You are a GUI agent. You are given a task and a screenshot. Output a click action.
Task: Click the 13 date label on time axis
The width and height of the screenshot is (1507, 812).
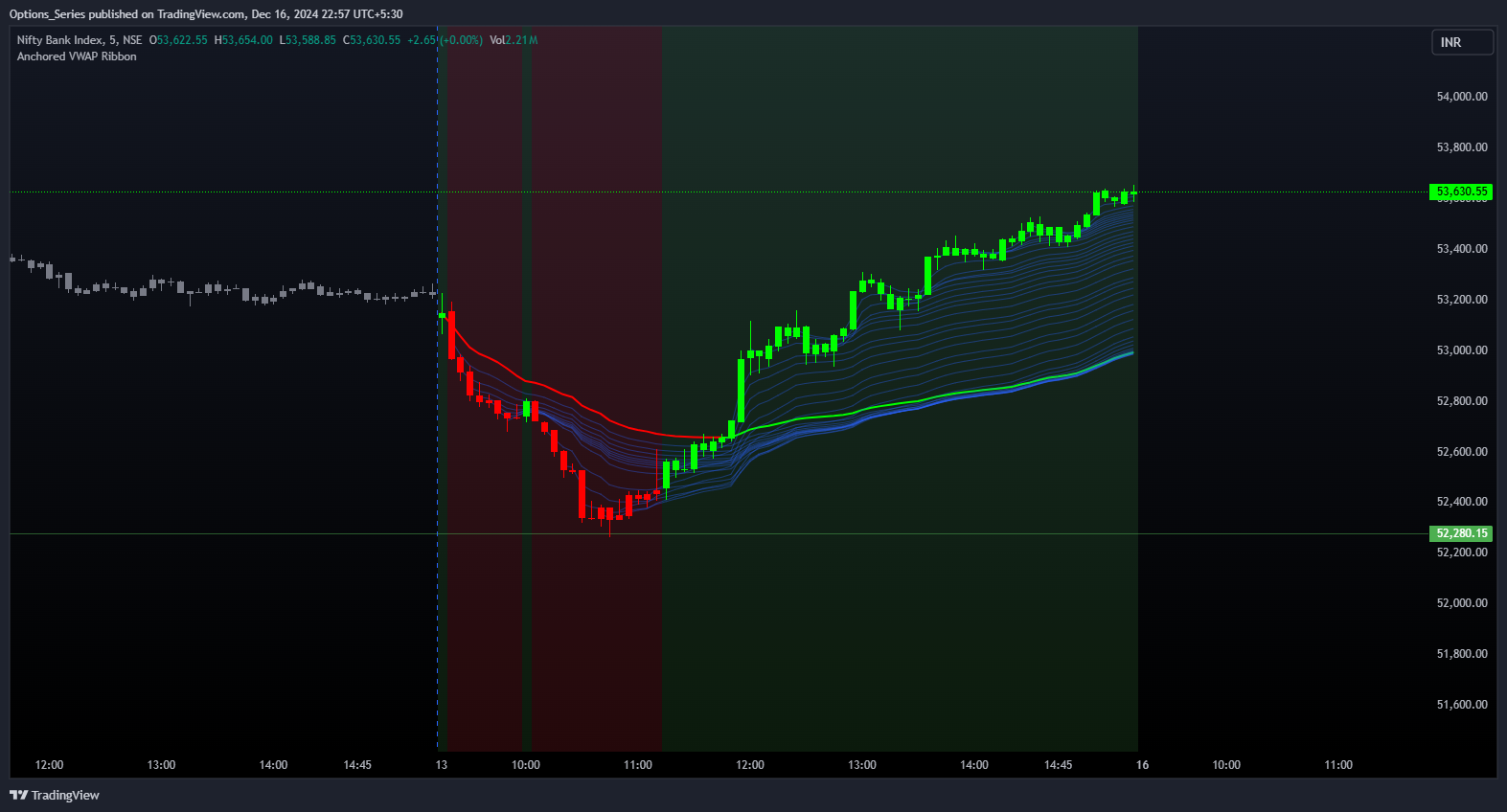(x=442, y=765)
